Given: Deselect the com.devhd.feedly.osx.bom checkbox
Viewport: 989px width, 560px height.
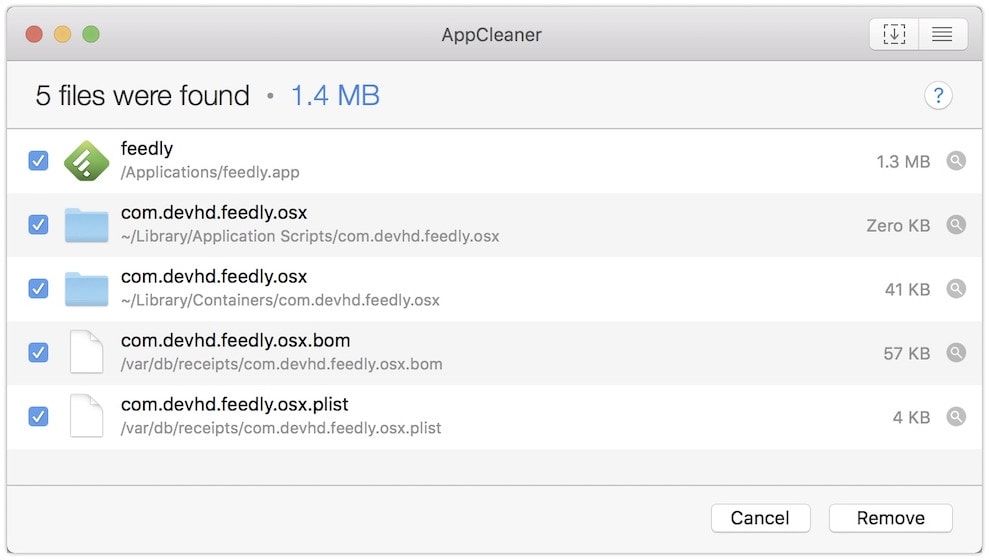Looking at the screenshot, I should [x=38, y=353].
